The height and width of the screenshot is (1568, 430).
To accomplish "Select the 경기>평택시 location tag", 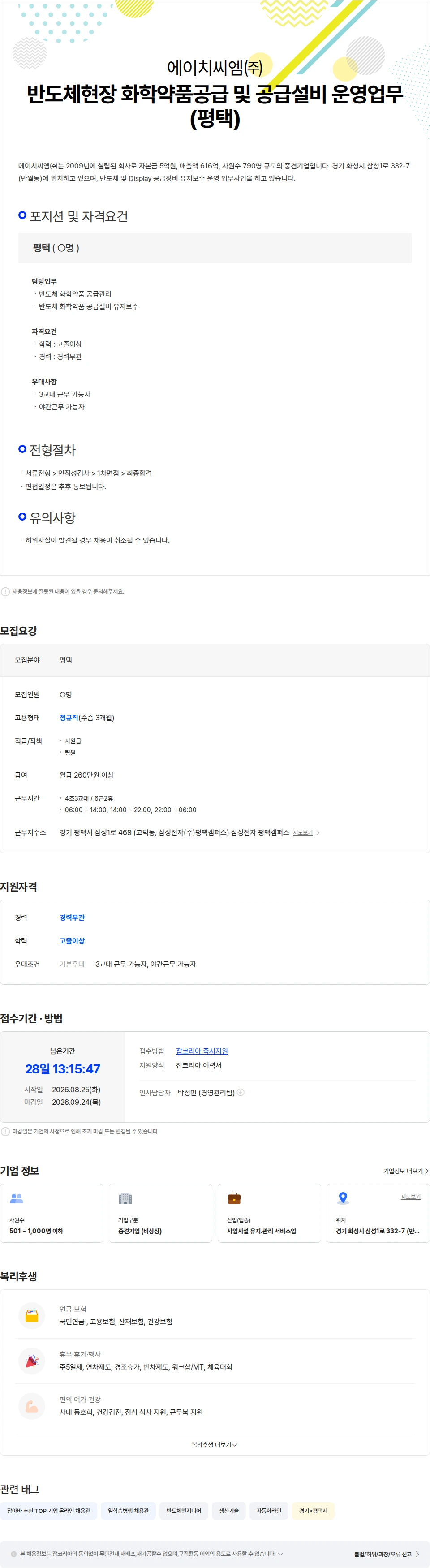I will pos(313,1511).
